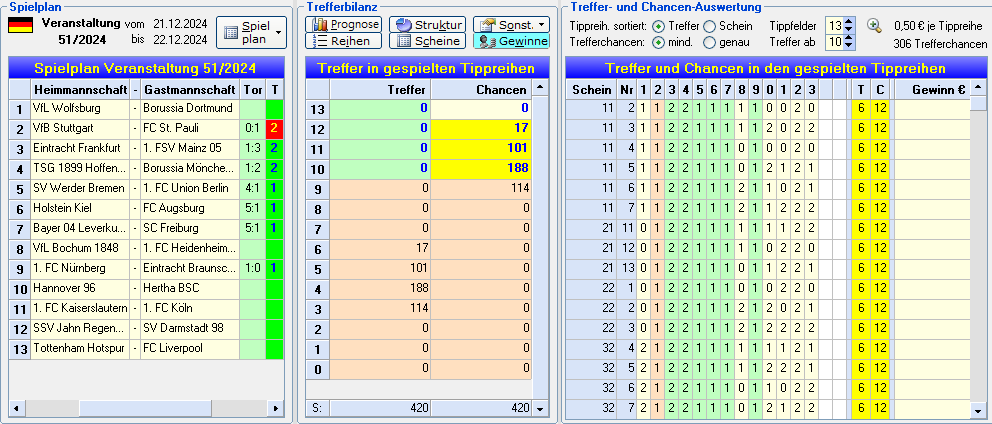Expand the Sonst. dropdown menu

point(511,25)
